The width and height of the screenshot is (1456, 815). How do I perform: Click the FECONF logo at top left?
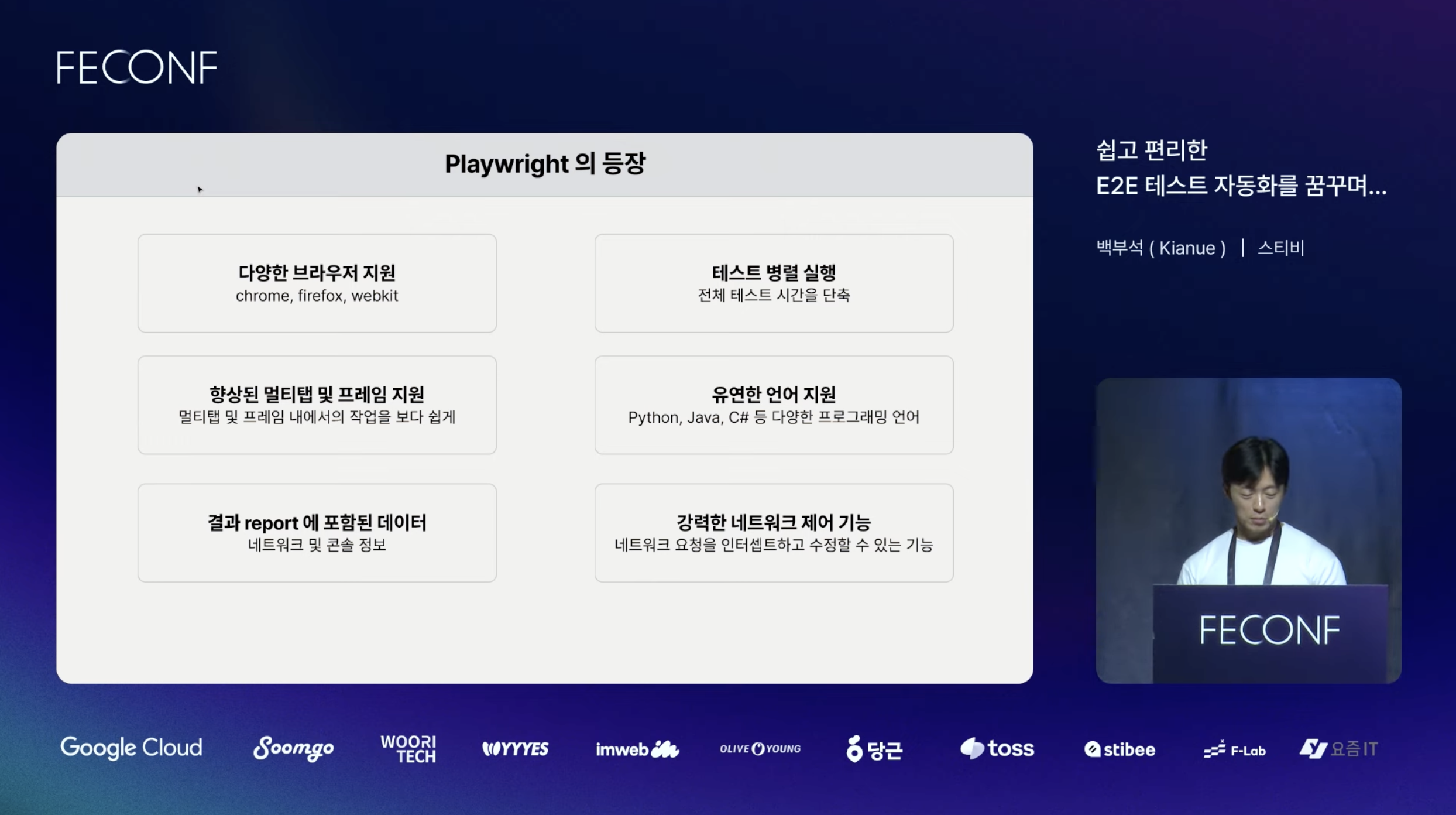pyautogui.click(x=136, y=67)
